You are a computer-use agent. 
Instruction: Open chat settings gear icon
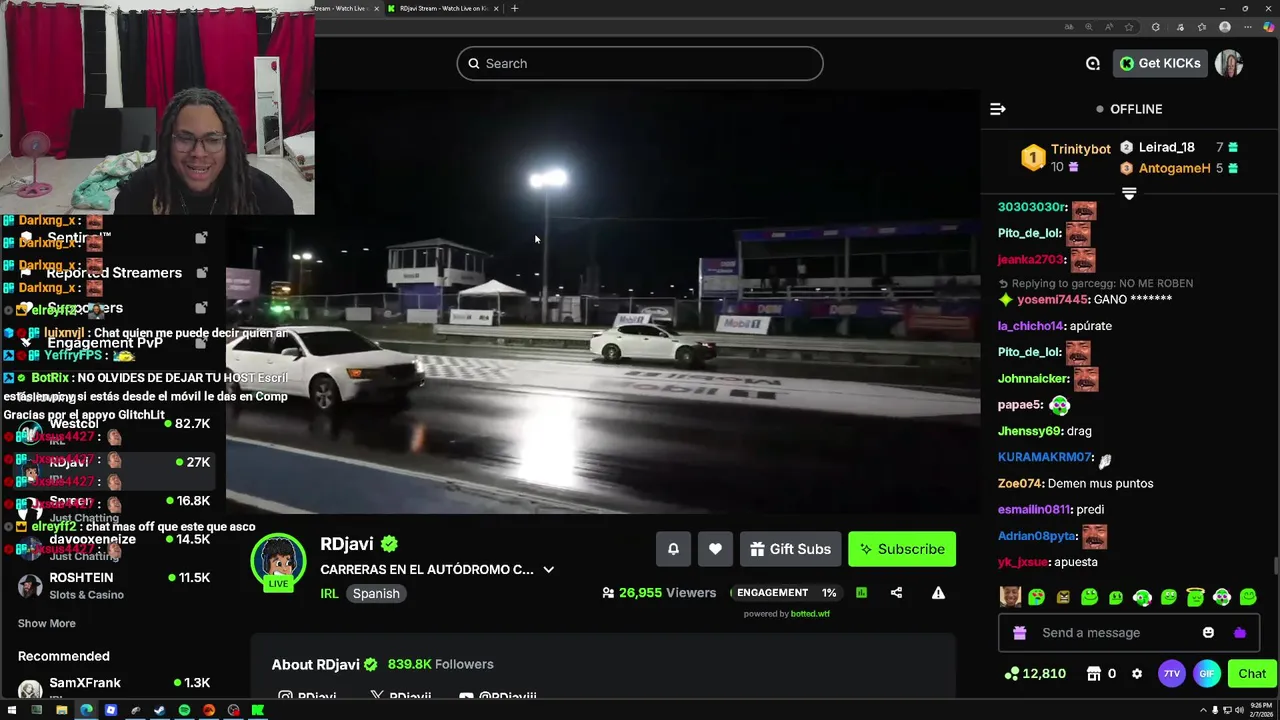tap(1137, 674)
